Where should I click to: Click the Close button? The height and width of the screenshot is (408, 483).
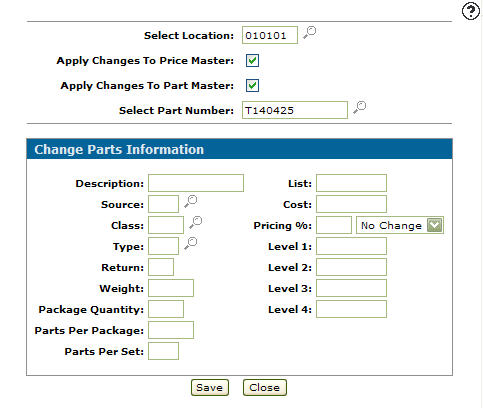click(x=265, y=388)
